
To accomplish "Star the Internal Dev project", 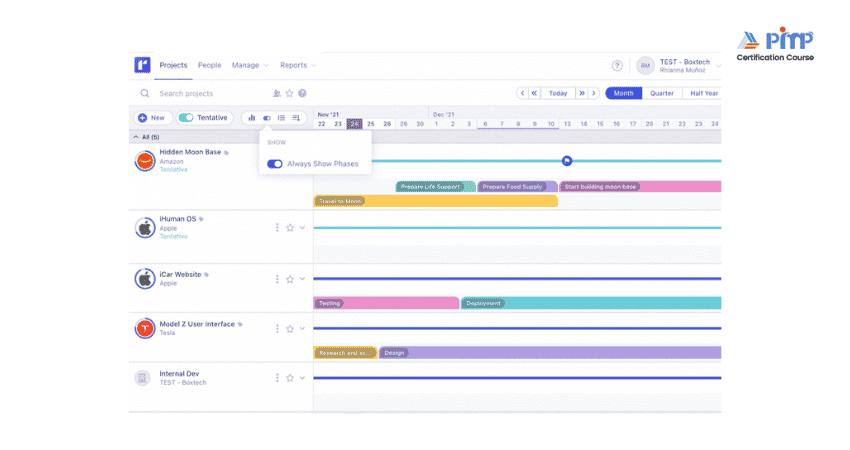I will [x=290, y=378].
